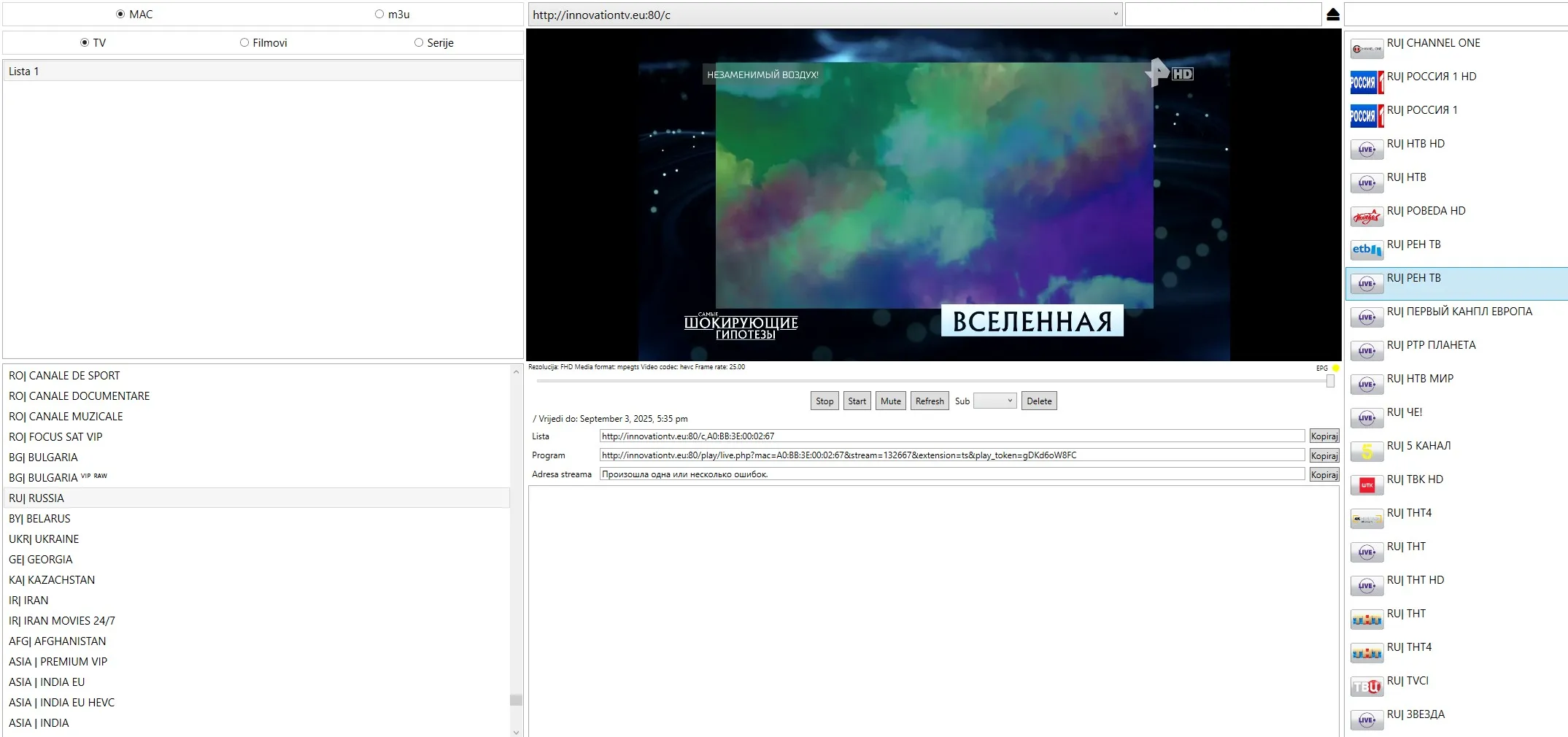Click the yellow EPG indicator dot
Screen dimensions: 1568x737
(x=1336, y=368)
